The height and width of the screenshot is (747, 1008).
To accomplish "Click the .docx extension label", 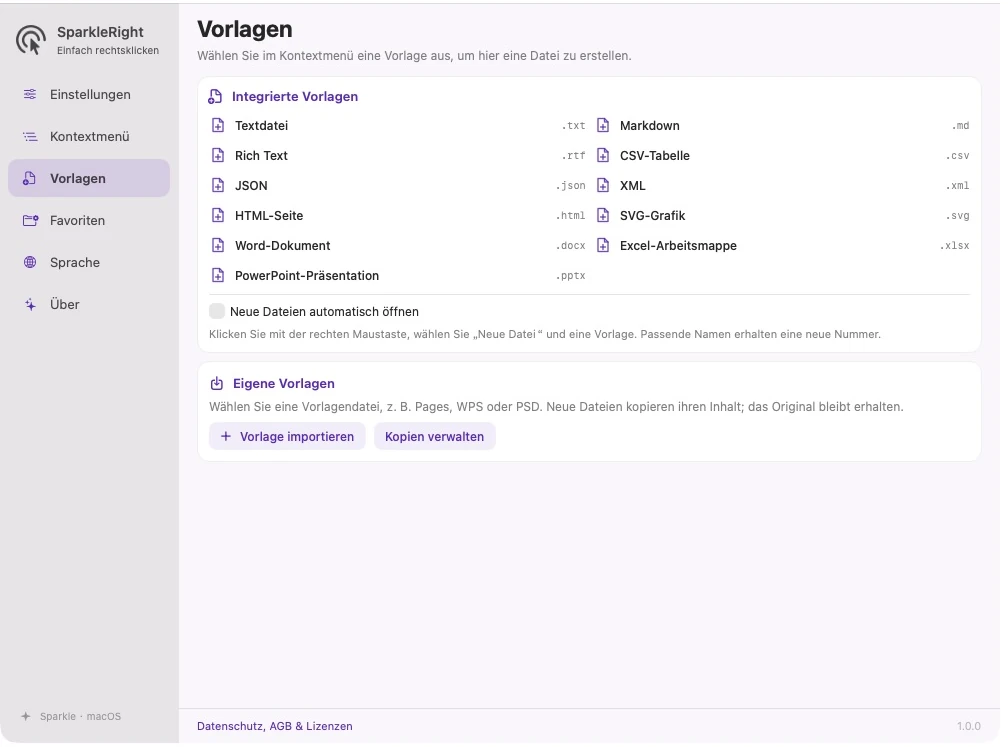I will tap(571, 246).
